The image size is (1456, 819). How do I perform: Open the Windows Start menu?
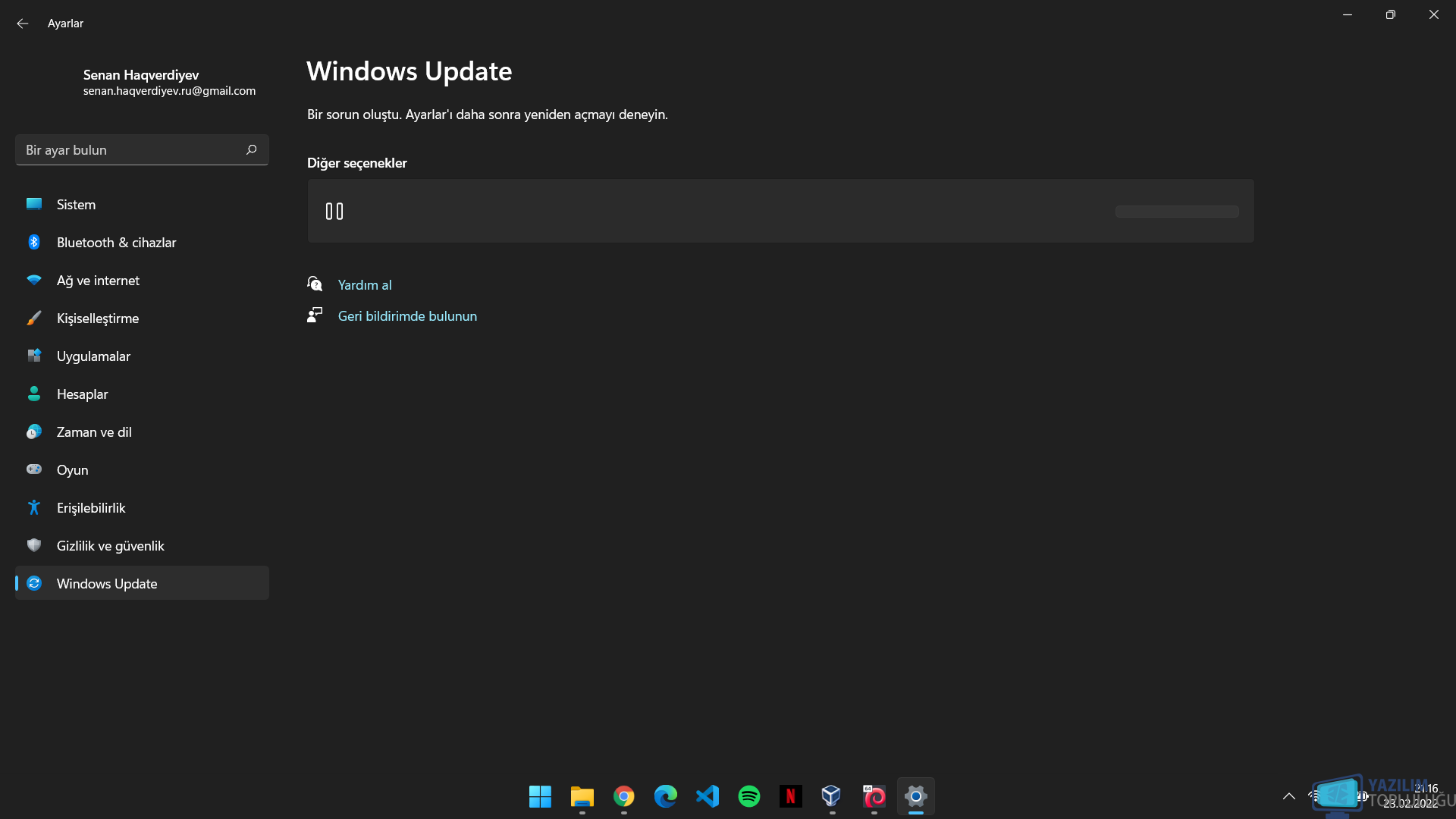[x=540, y=796]
